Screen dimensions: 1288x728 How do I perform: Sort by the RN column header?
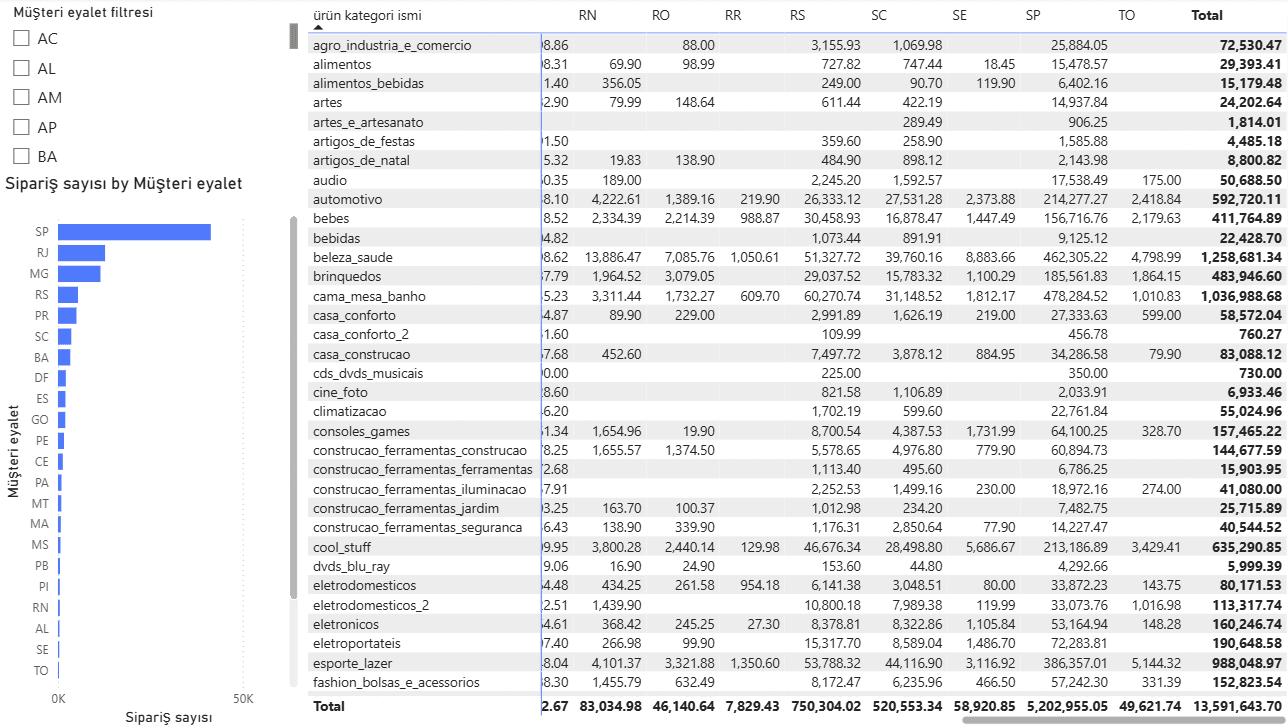(588, 15)
